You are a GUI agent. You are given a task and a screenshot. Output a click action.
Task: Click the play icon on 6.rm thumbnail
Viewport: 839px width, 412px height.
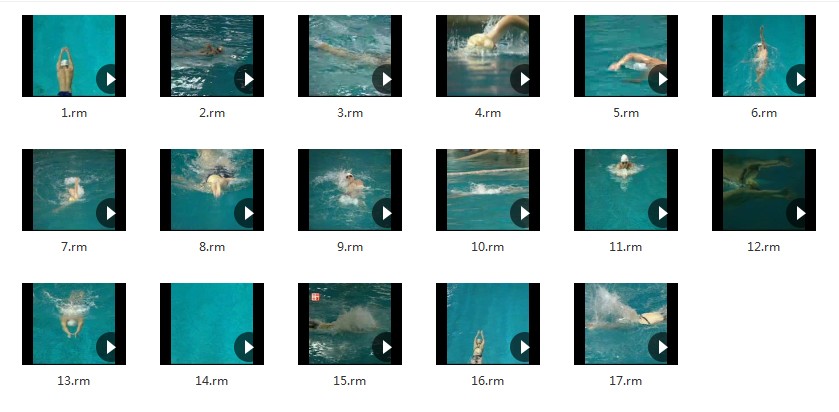[800, 79]
